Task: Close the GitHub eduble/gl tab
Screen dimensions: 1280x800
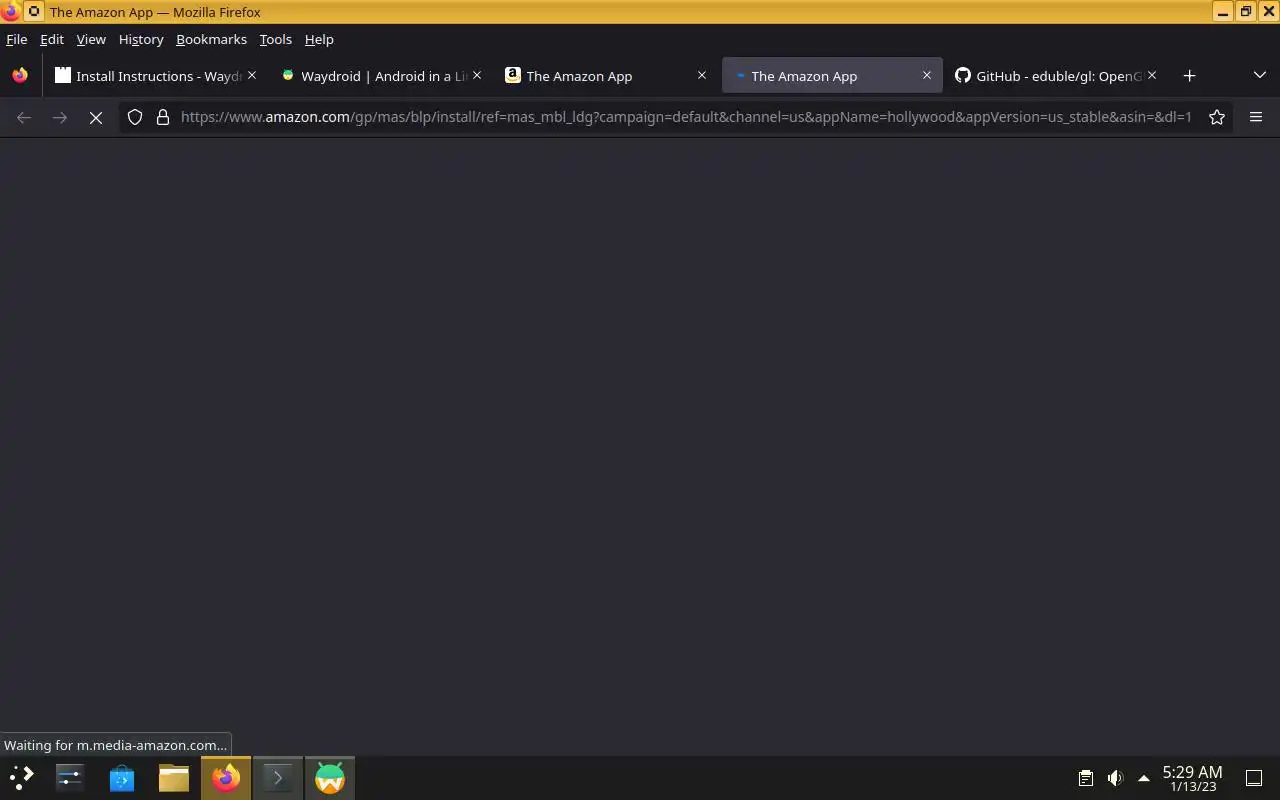Action: pyautogui.click(x=1152, y=75)
